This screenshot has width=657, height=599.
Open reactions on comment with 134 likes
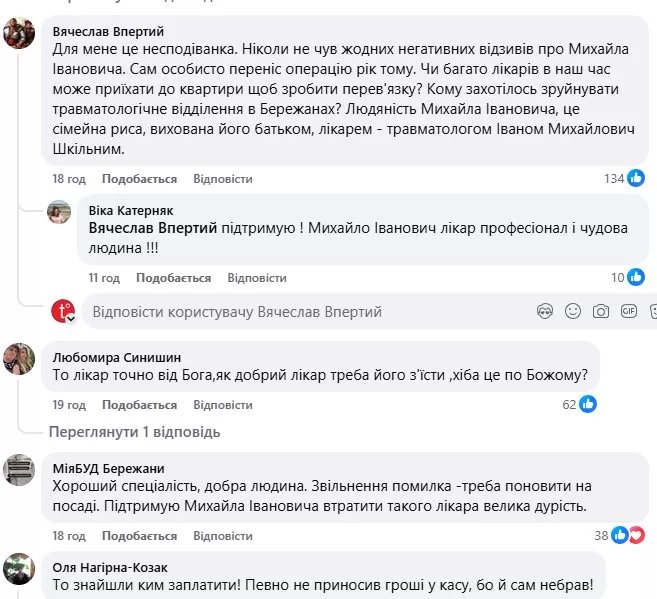[626, 179]
